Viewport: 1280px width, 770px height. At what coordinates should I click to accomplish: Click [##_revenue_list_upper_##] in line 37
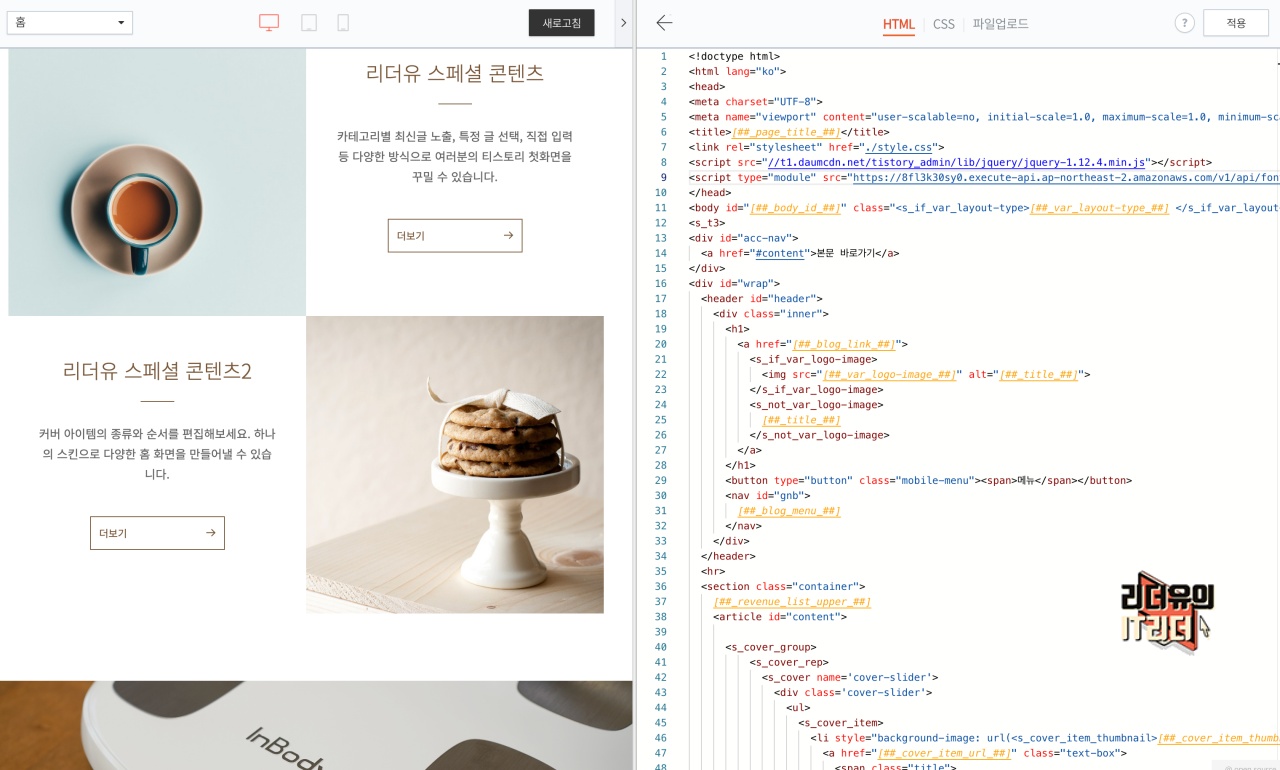click(792, 602)
